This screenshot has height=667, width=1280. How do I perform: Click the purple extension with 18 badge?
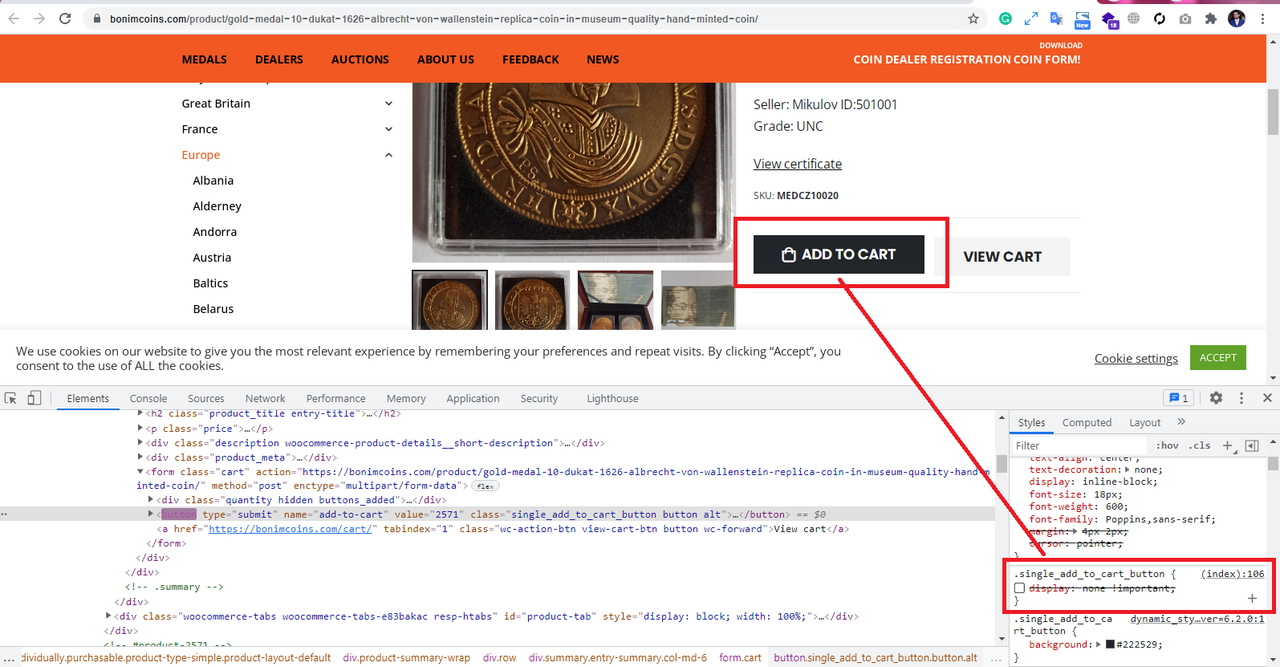[1108, 19]
